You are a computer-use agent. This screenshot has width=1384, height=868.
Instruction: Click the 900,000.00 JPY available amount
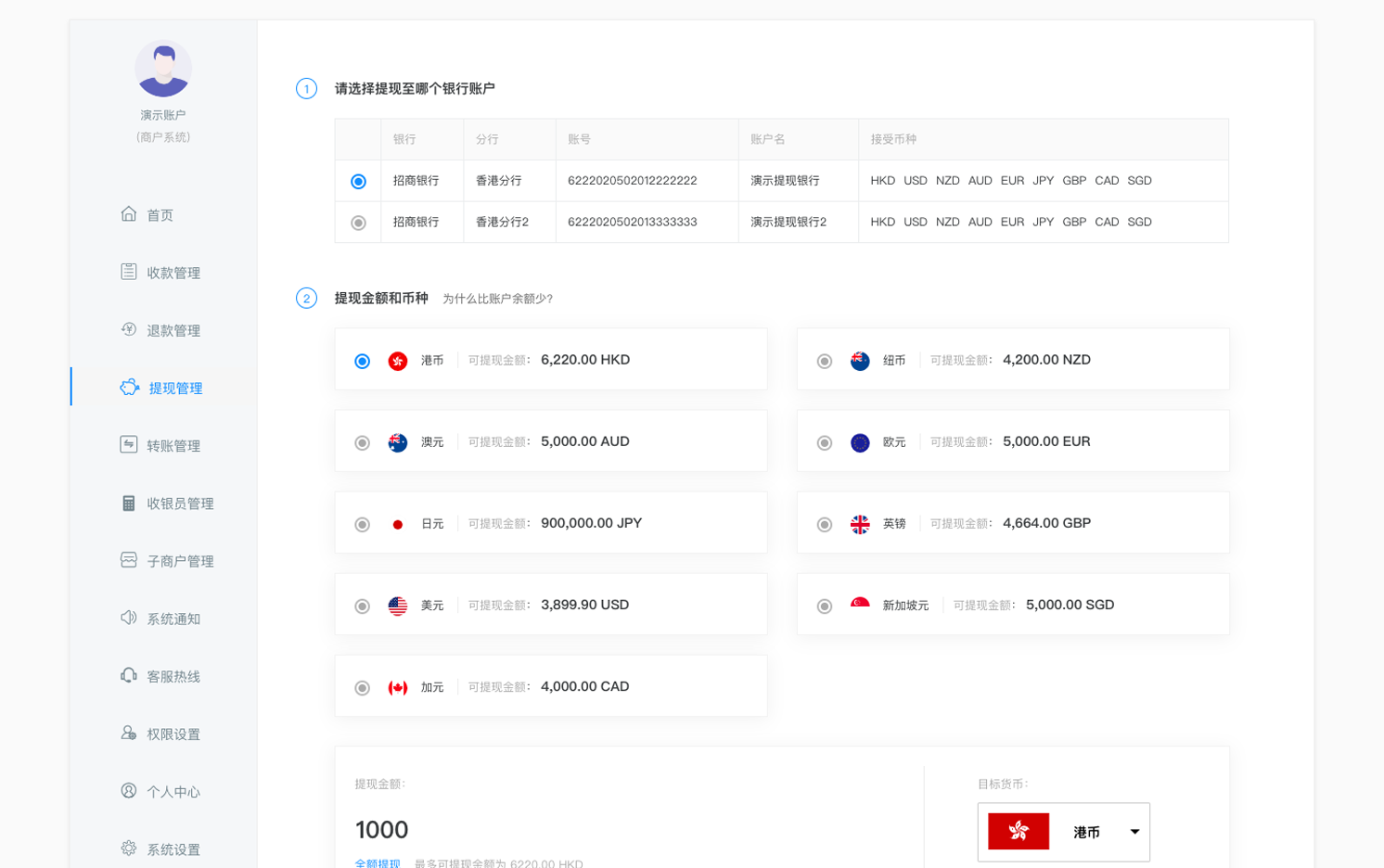[x=592, y=523]
